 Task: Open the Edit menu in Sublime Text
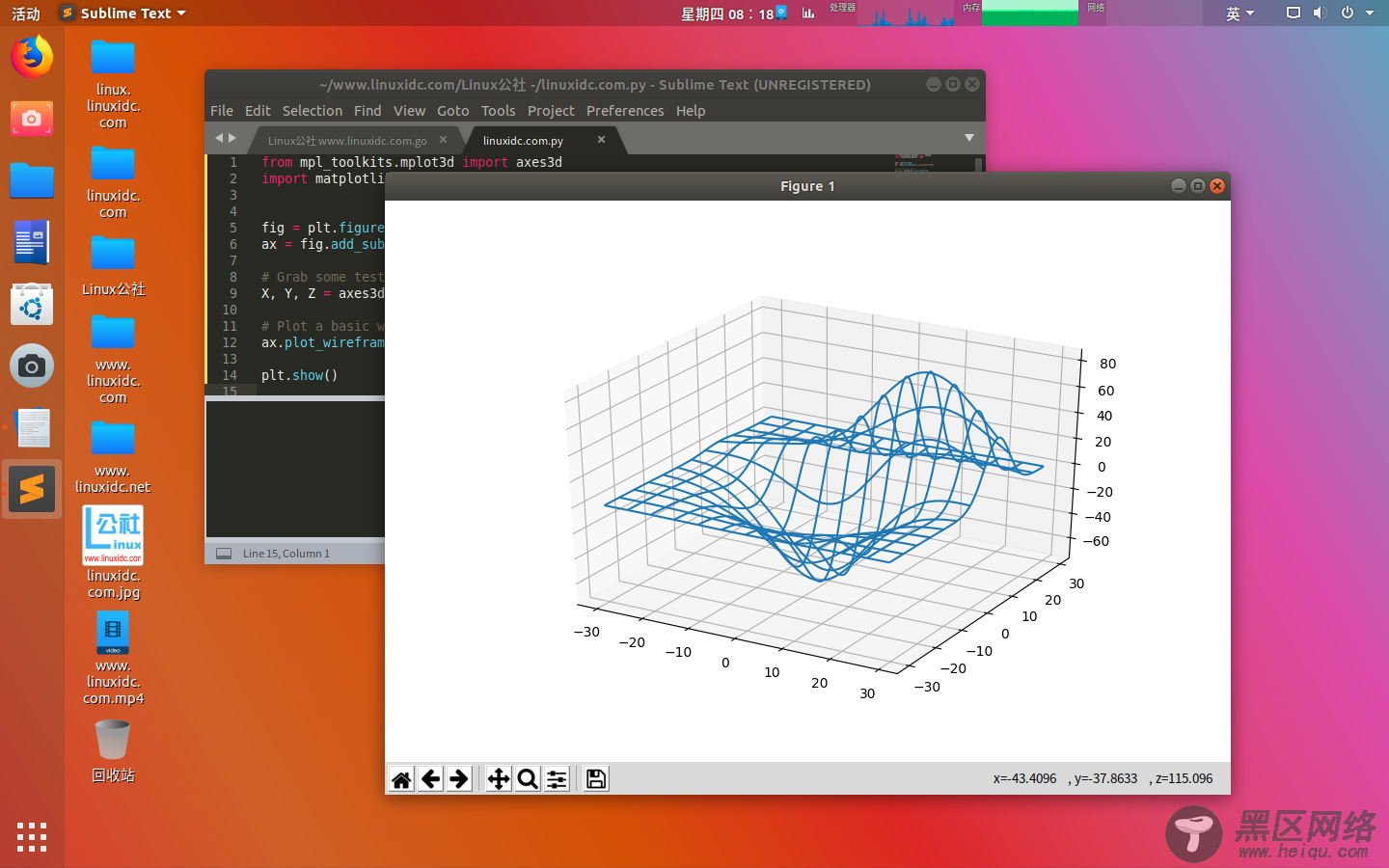(x=258, y=111)
